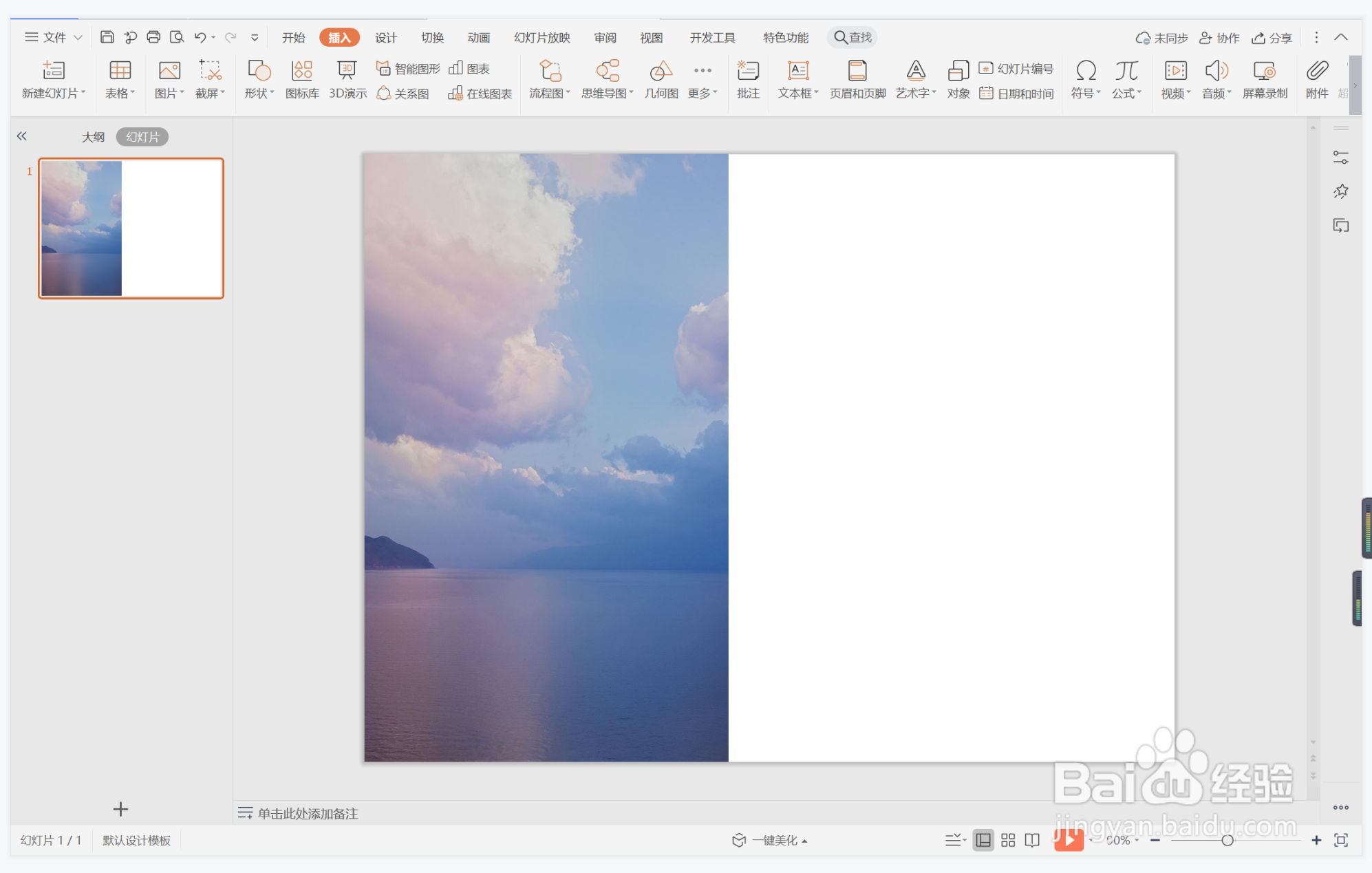This screenshot has height=873, width=1372.
Task: Click the screen recording (屏幕录制) icon
Action: pyautogui.click(x=1264, y=71)
